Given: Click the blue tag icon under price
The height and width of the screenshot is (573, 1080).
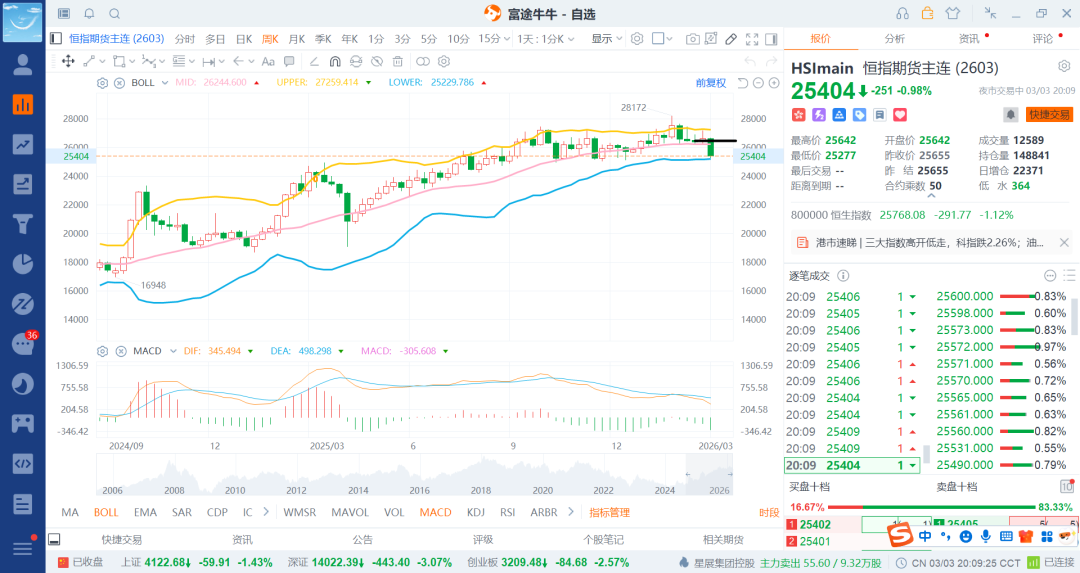Looking at the screenshot, I should (x=860, y=114).
